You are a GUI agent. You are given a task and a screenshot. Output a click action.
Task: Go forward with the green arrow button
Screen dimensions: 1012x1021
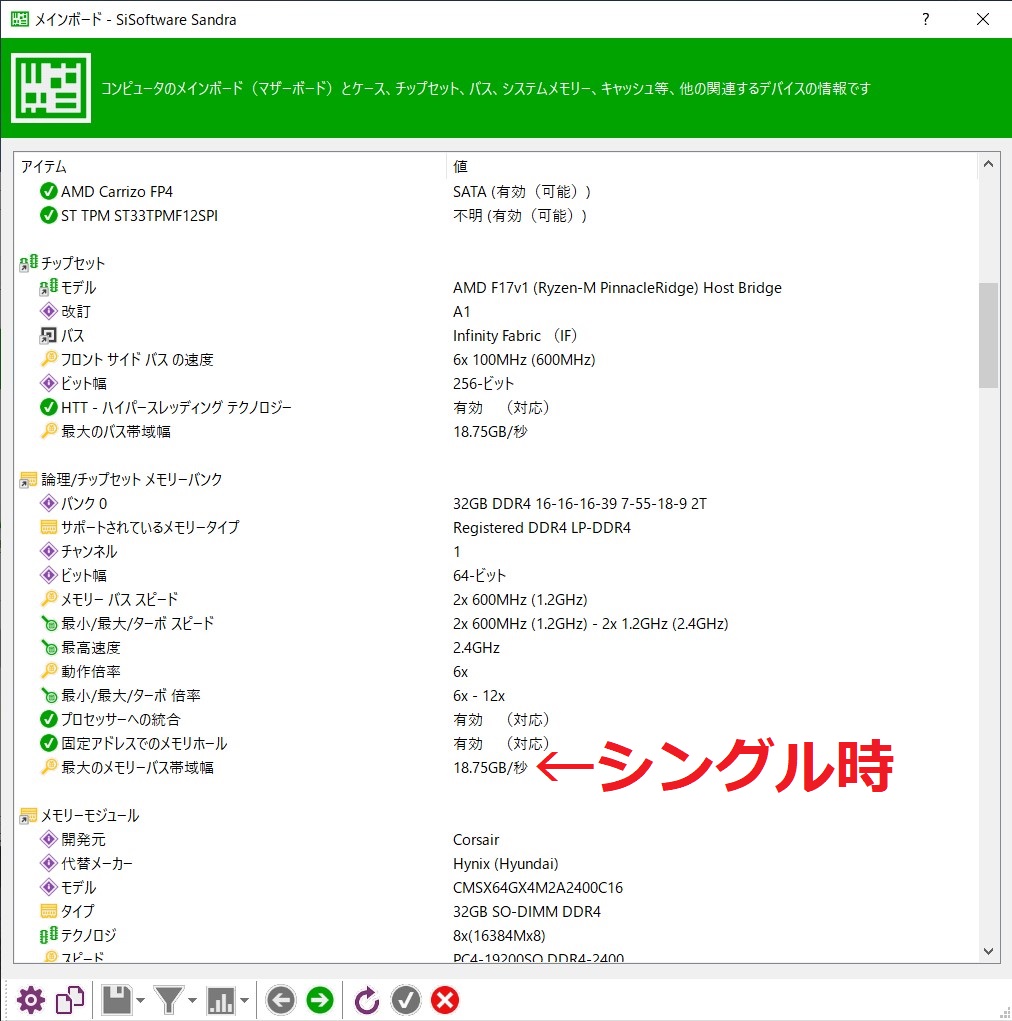(x=320, y=1000)
